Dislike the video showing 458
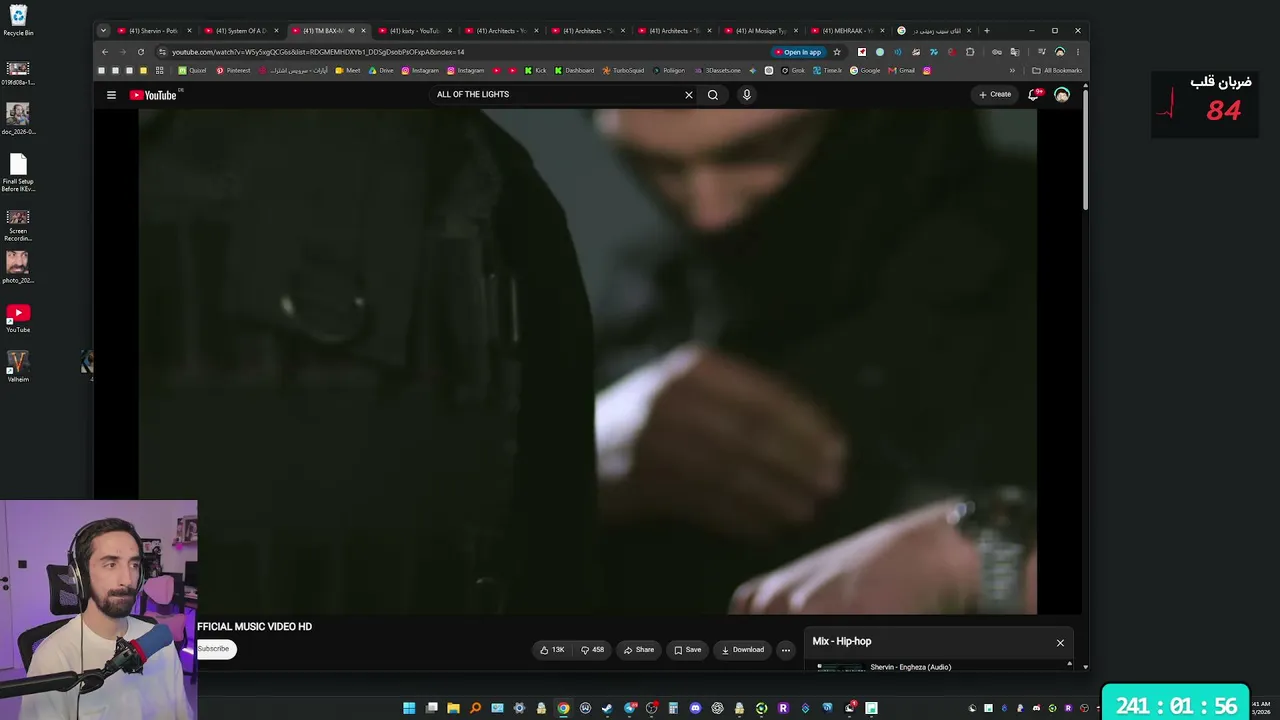The image size is (1280, 720). click(593, 650)
